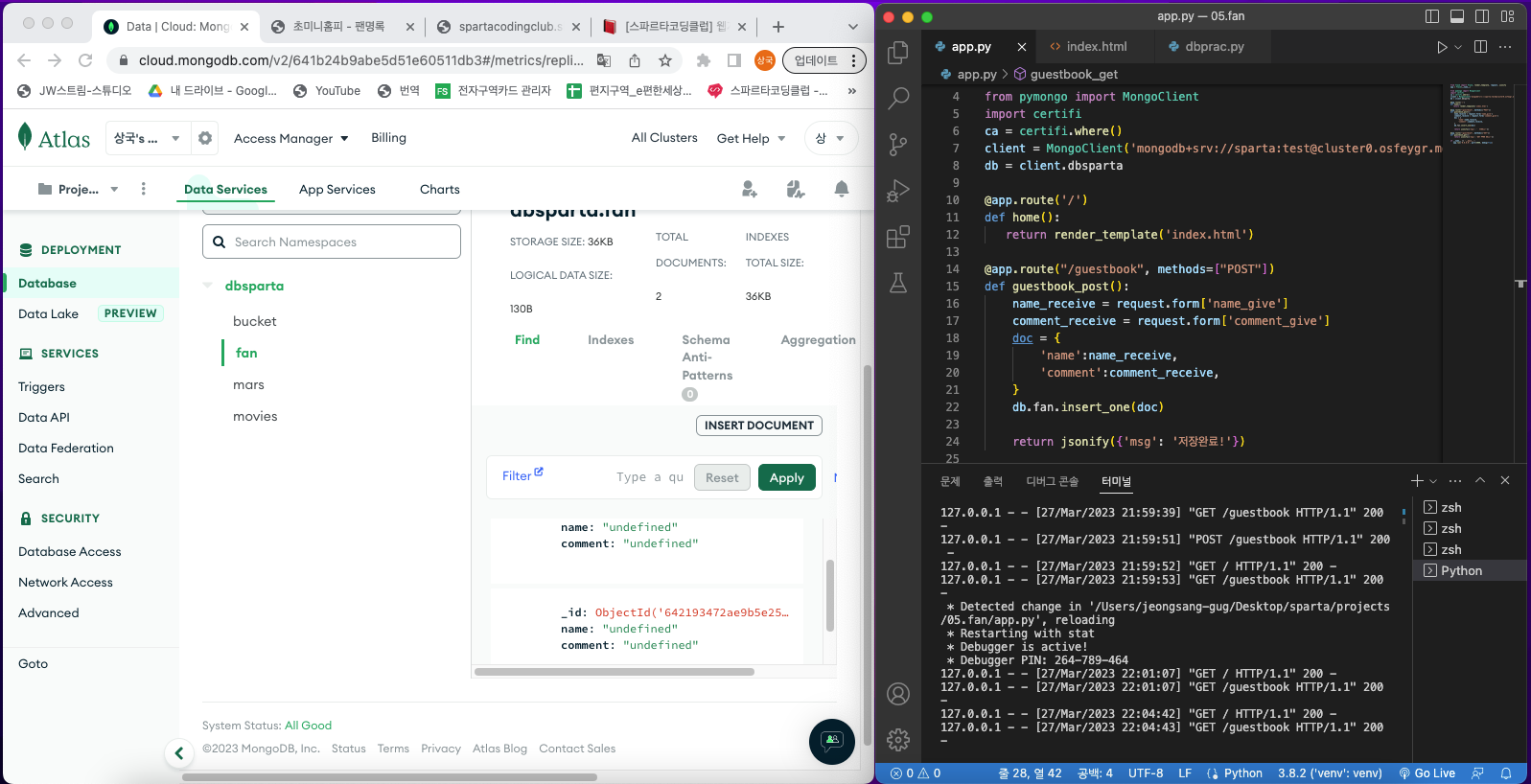Open the VS Code Accounts menu

pos(898,694)
